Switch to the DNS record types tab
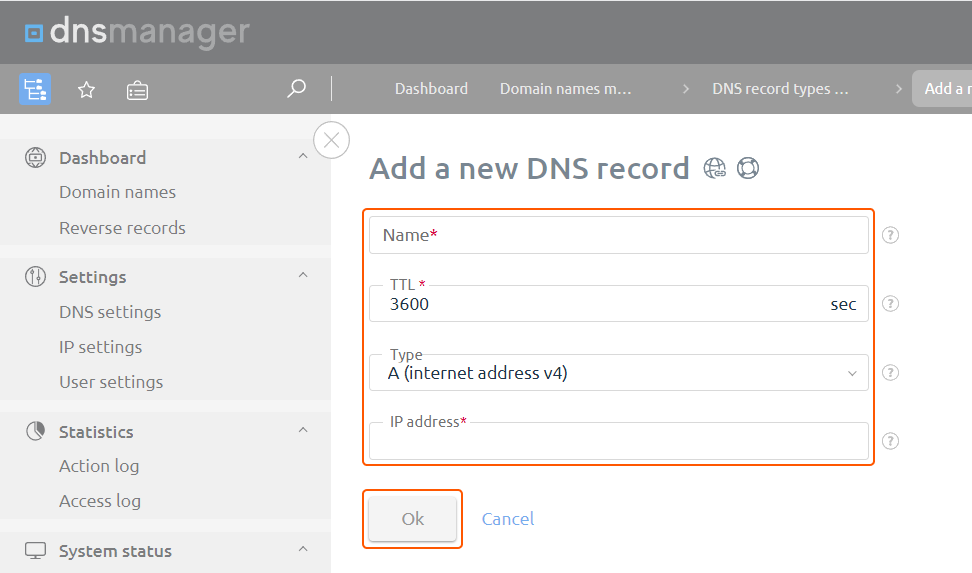 (780, 89)
